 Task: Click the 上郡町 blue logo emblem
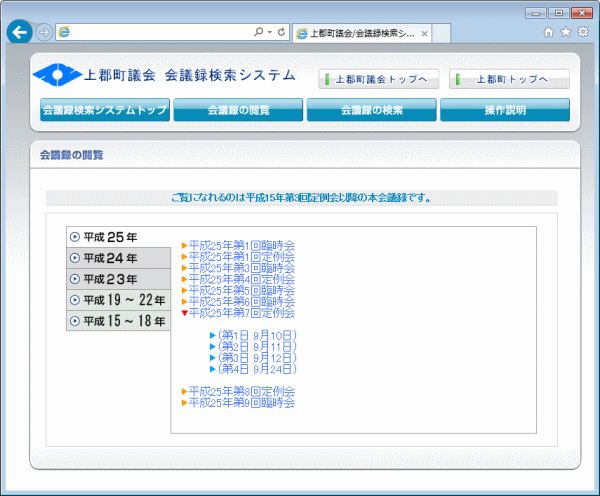57,75
